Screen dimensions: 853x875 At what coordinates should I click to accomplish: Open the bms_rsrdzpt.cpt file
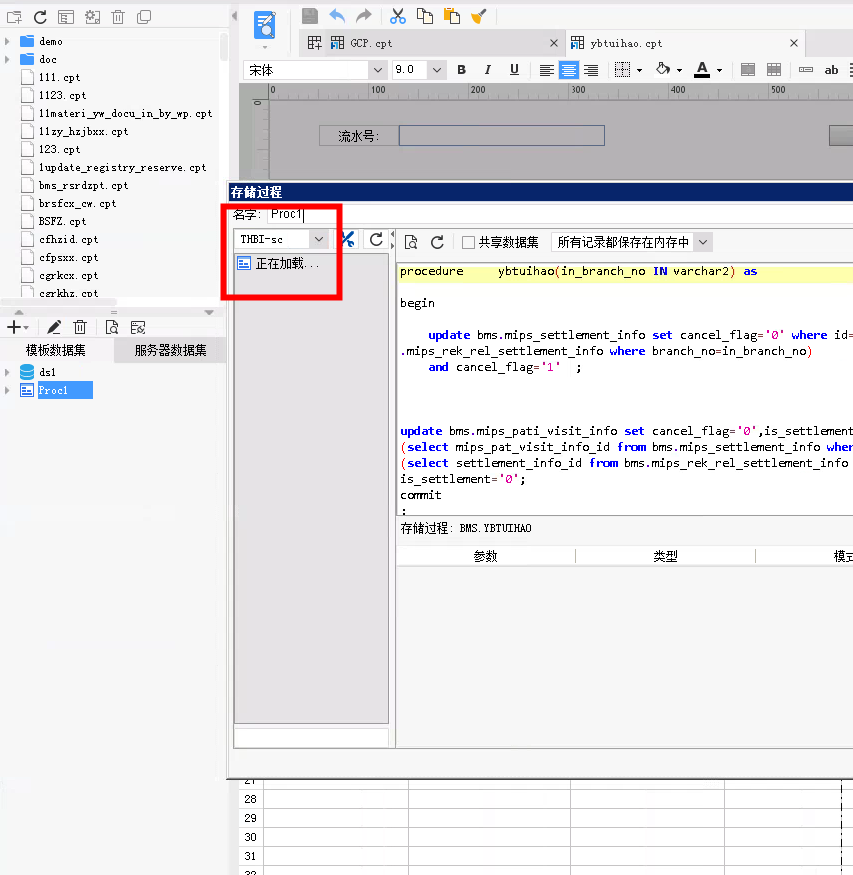point(83,185)
